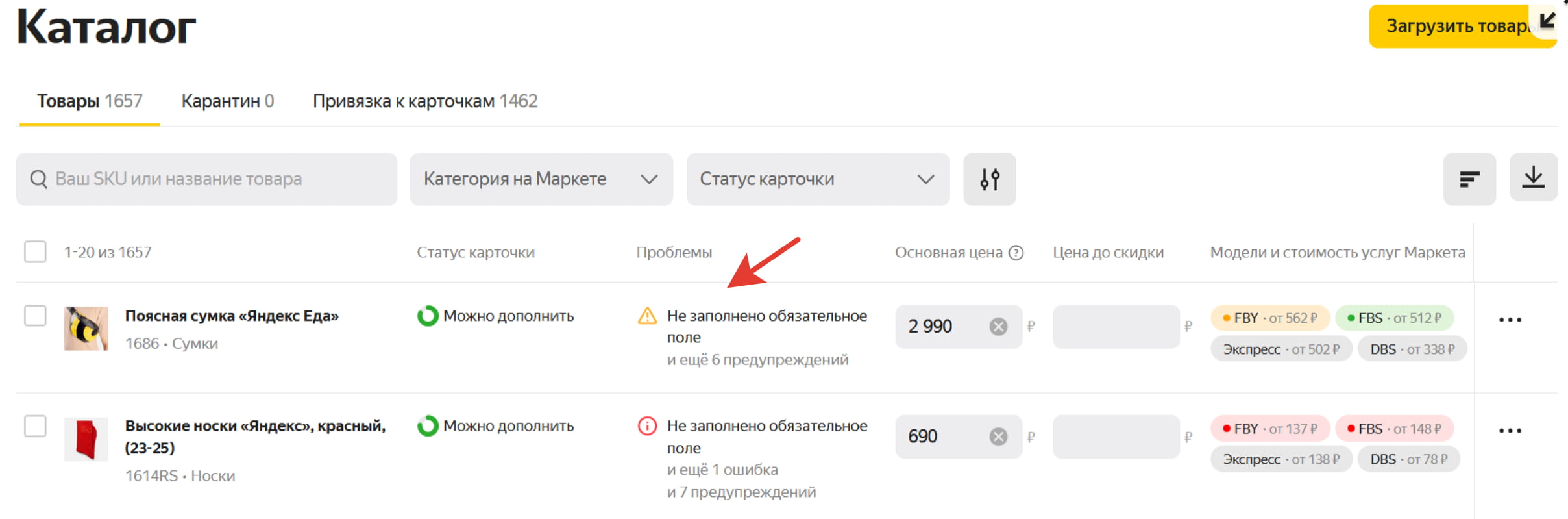
Task: Open the red socks product thumbnail
Action: pos(86,439)
